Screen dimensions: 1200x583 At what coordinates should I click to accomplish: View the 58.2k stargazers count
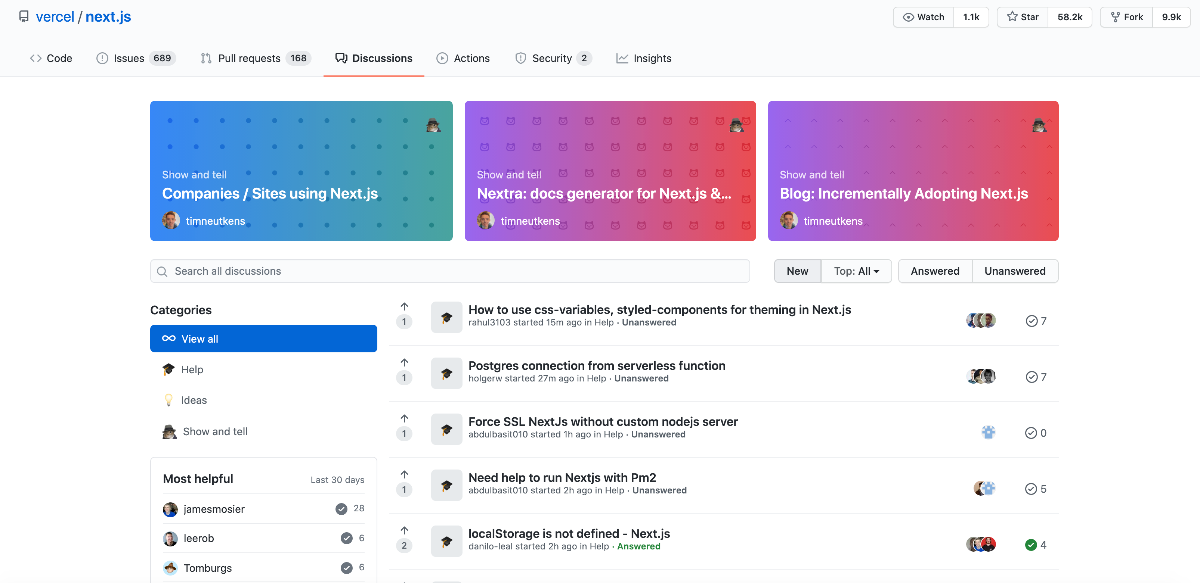1070,17
